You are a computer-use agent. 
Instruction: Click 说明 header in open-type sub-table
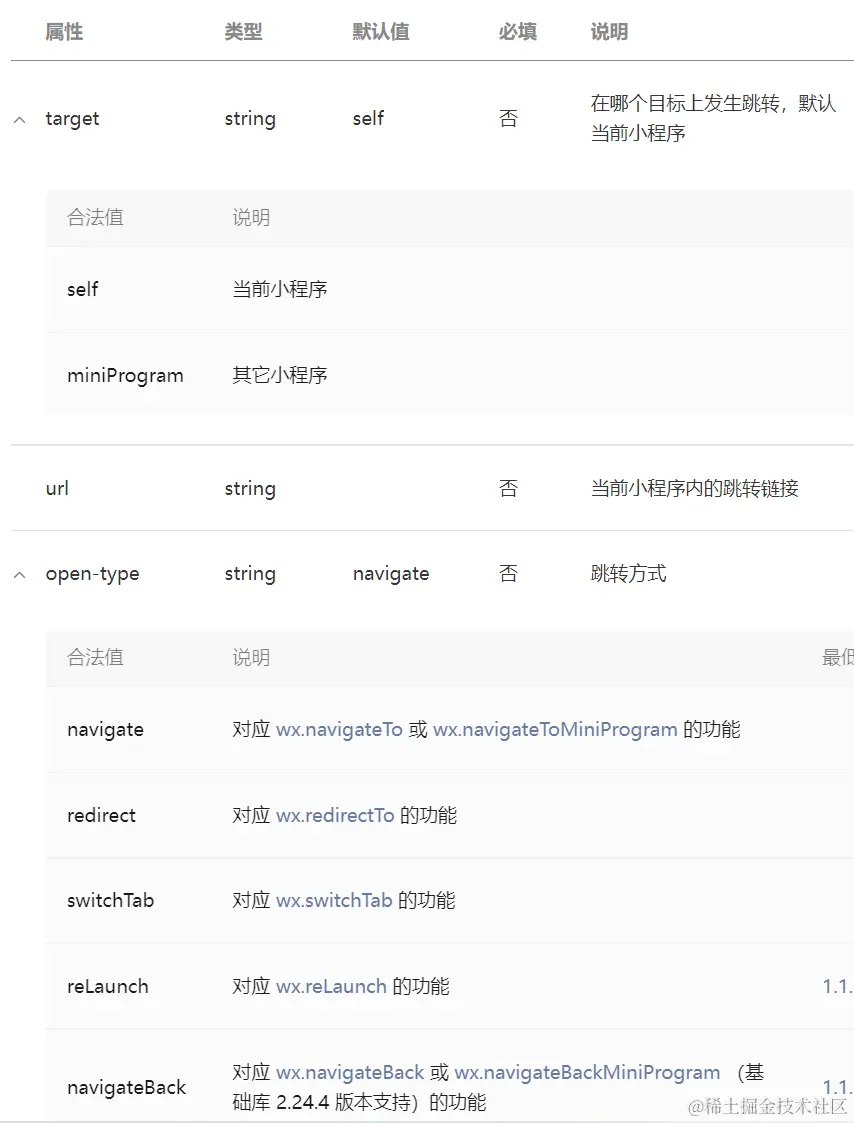[x=251, y=657]
